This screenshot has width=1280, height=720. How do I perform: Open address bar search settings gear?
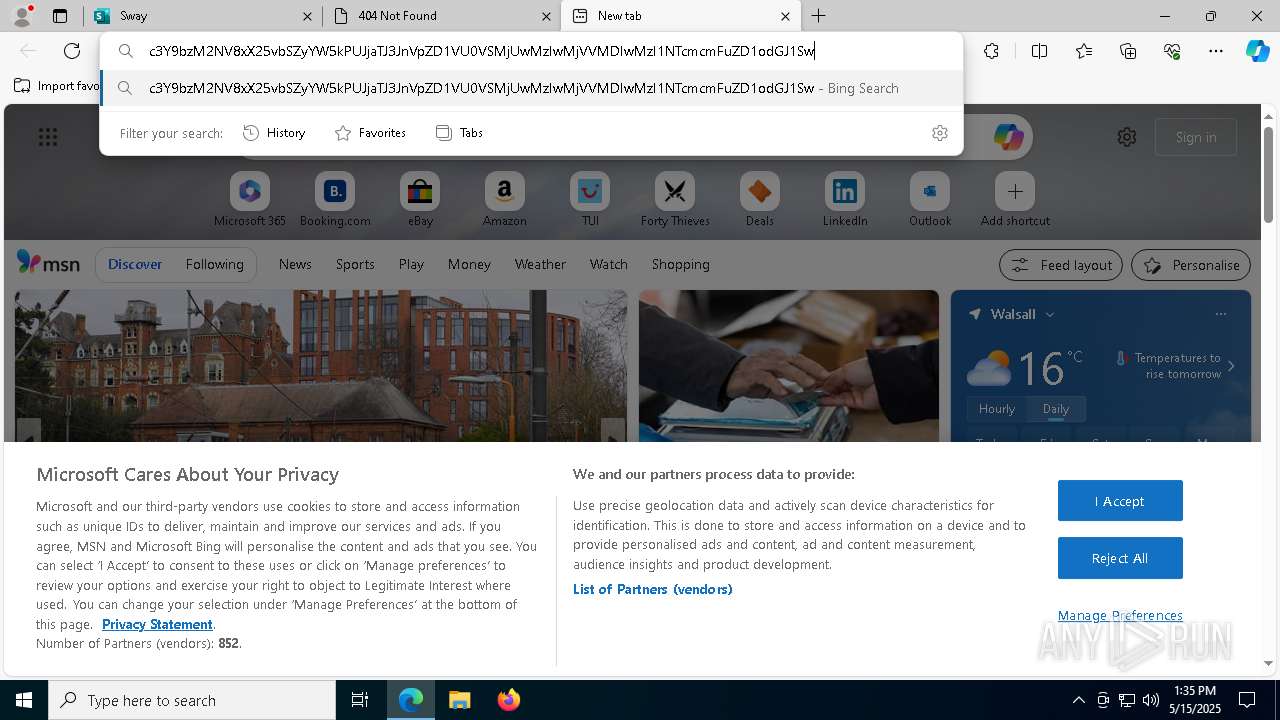point(939,133)
